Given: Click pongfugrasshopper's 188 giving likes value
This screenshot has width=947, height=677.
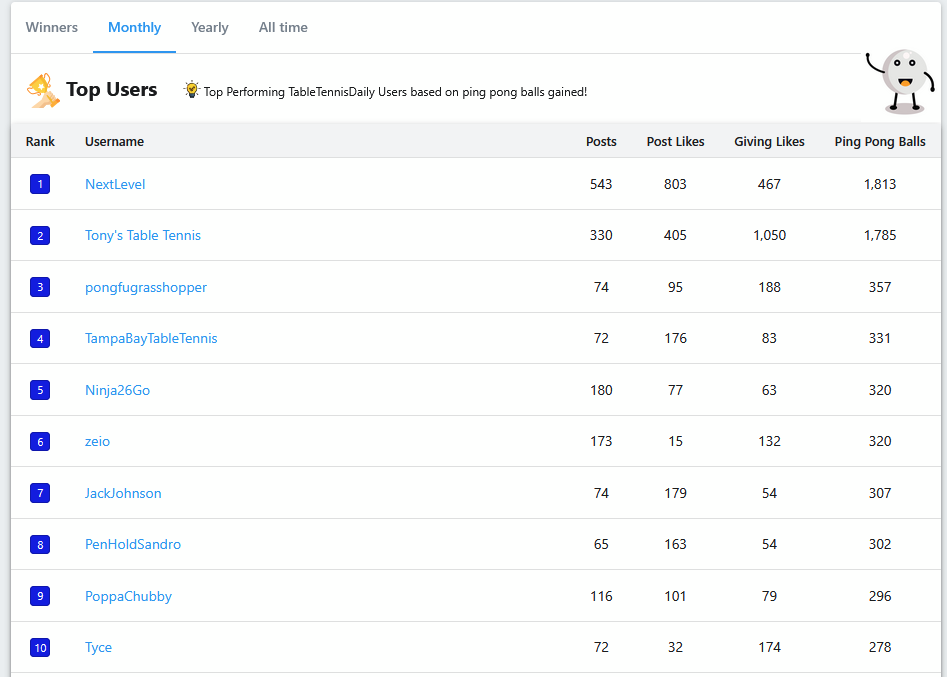Looking at the screenshot, I should 769,287.
